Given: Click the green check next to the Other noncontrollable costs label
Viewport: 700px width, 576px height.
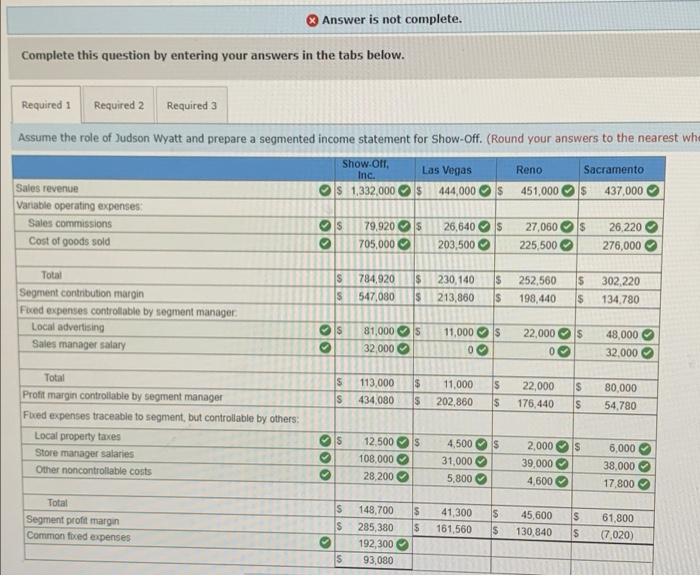Looking at the screenshot, I should tap(325, 476).
